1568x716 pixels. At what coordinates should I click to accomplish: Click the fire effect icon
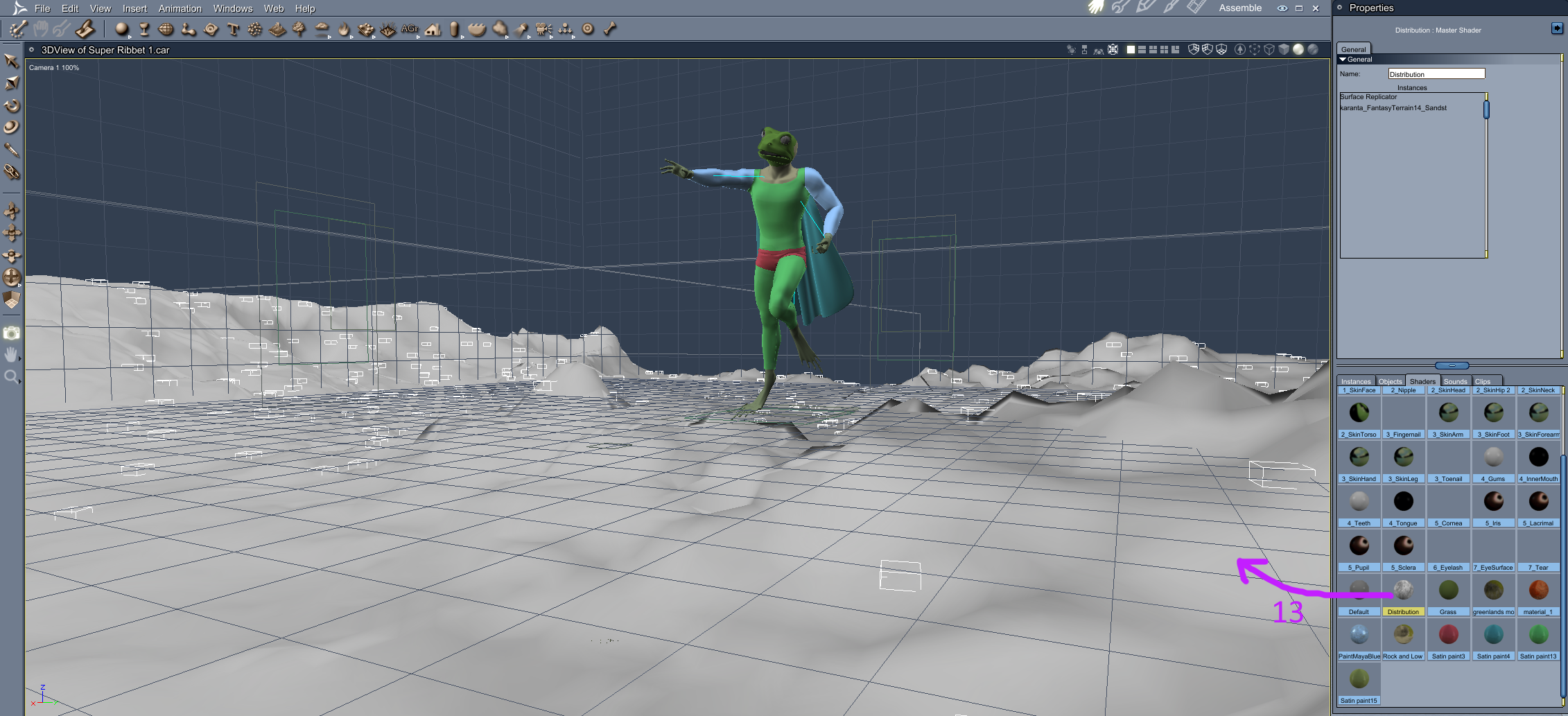(344, 29)
